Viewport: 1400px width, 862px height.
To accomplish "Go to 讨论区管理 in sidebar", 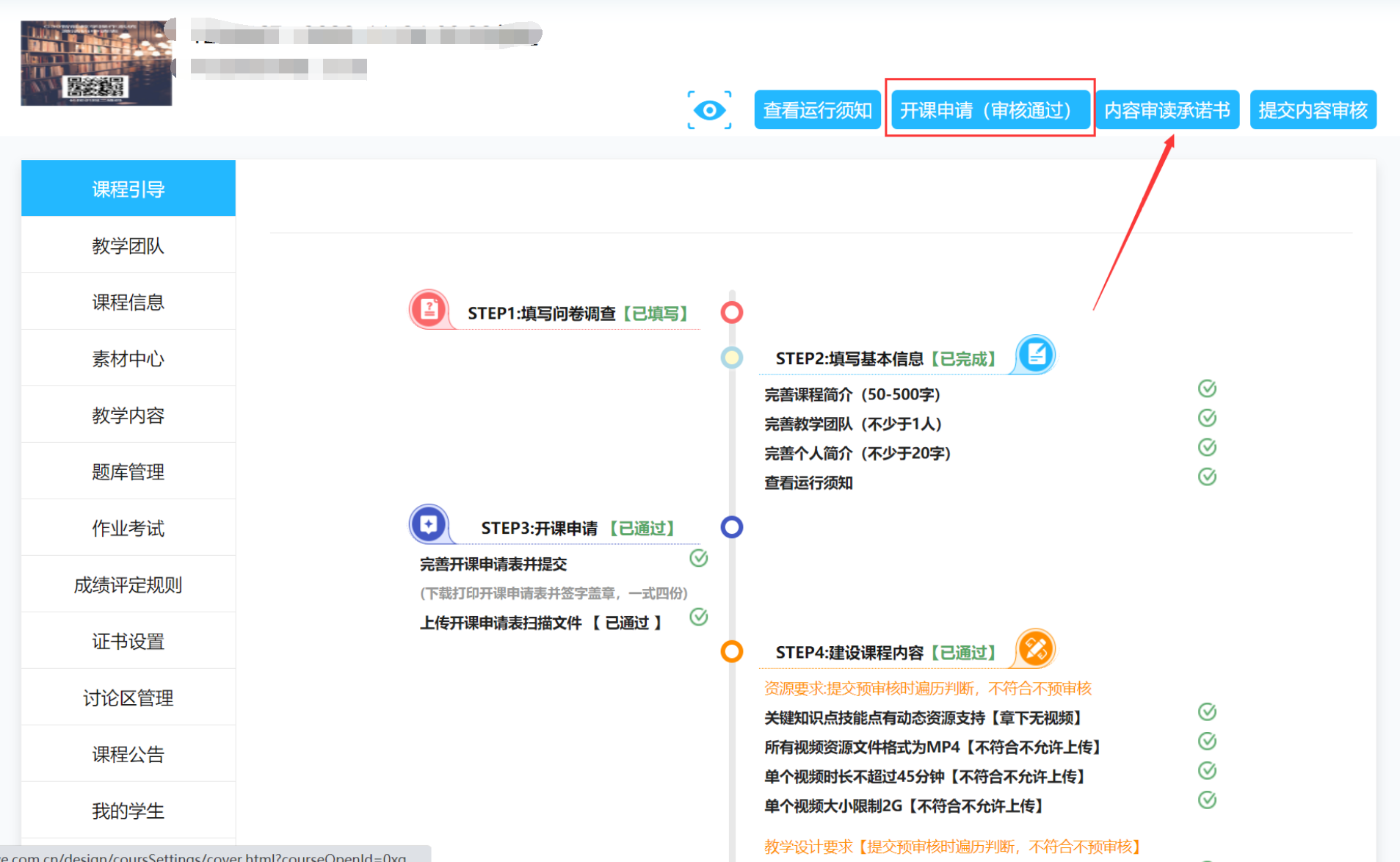I will [x=128, y=698].
